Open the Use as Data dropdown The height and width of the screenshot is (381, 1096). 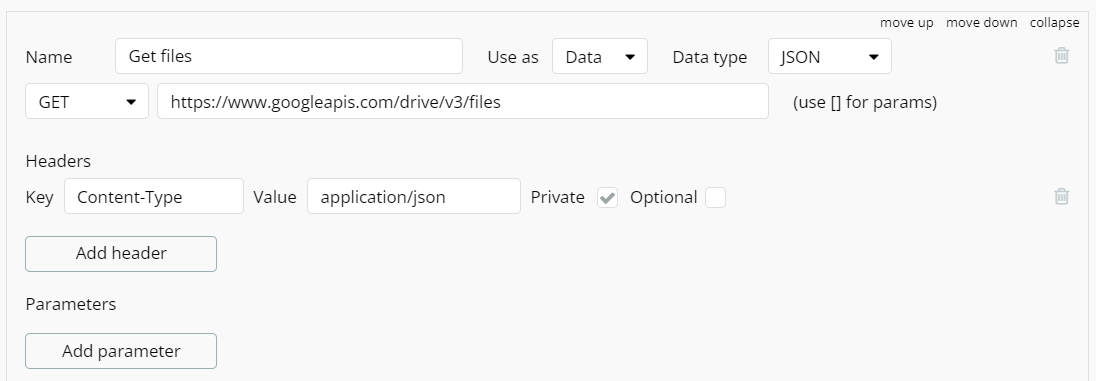[x=600, y=56]
